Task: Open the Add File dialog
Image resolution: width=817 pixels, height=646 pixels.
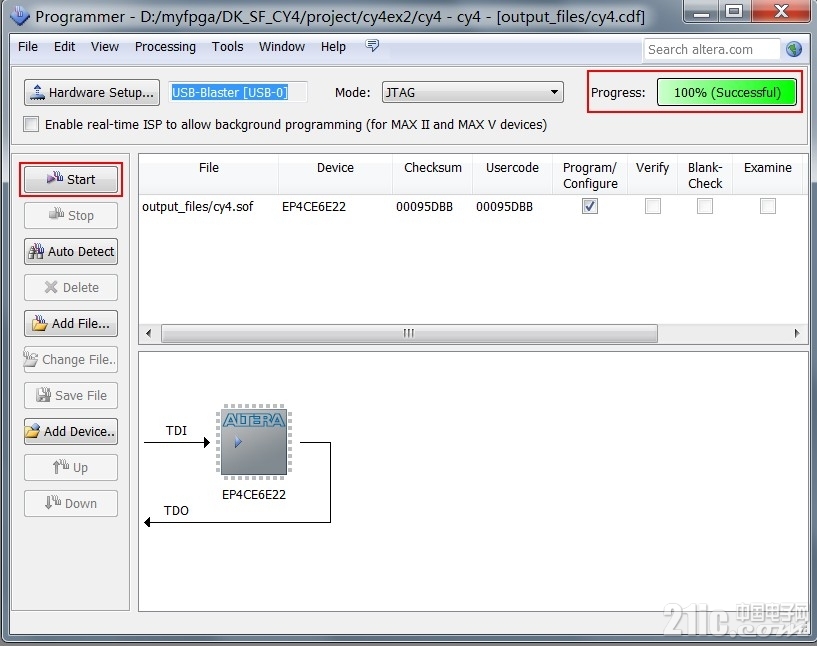Action: point(71,324)
